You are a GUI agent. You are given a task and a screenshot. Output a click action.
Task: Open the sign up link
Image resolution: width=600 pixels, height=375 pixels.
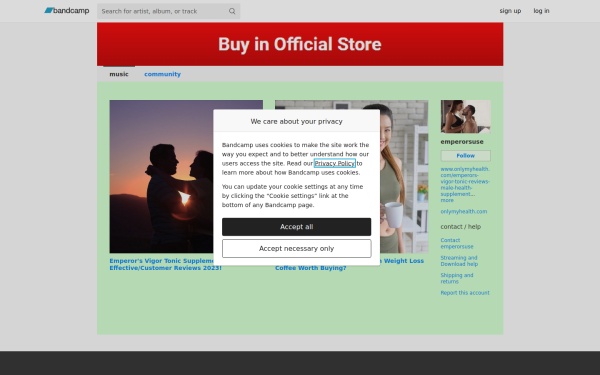pyautogui.click(x=510, y=11)
